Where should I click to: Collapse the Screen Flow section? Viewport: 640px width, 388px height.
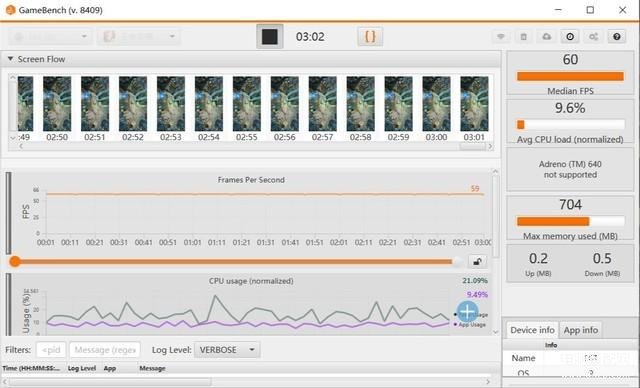11,59
